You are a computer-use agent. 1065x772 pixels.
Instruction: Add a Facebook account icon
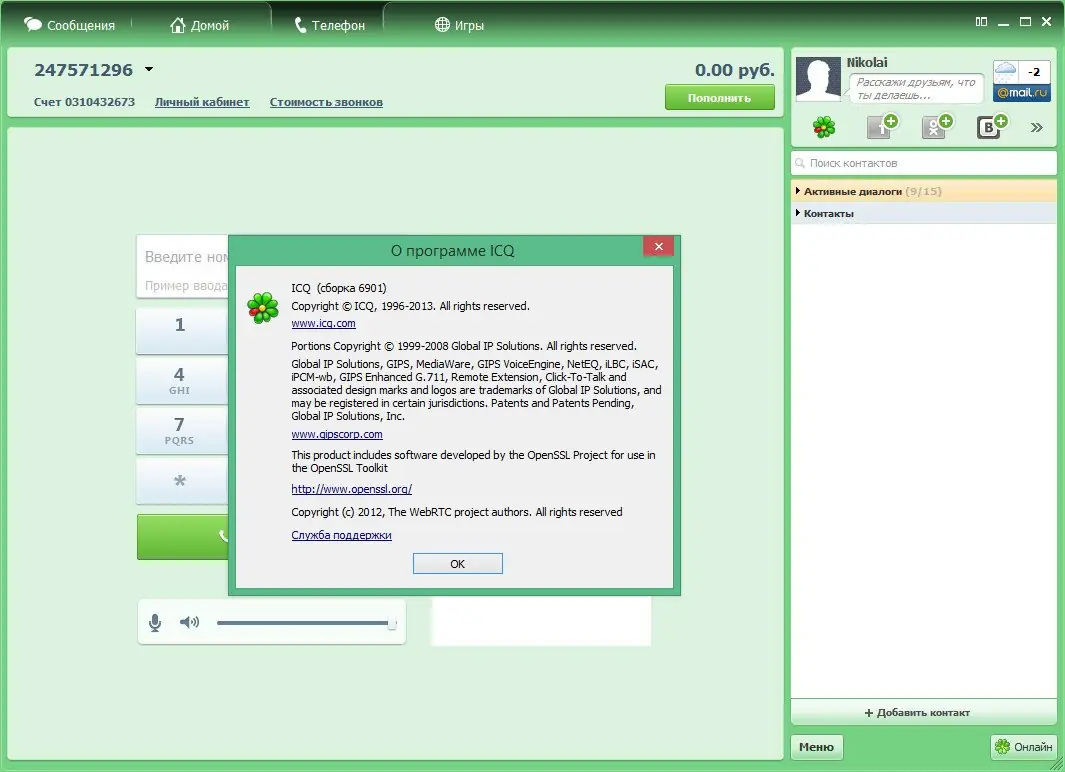(882, 126)
